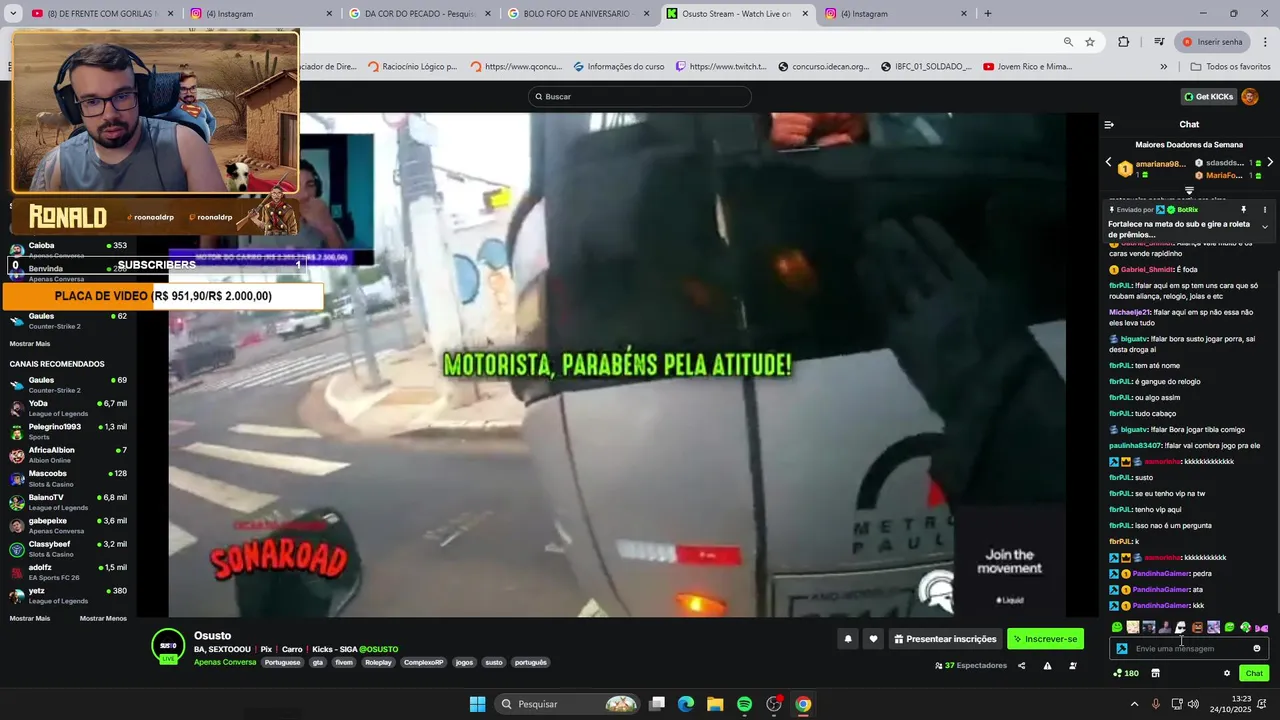Open gabepeixe recommended channel
The width and height of the screenshot is (1280, 720).
click(68, 525)
